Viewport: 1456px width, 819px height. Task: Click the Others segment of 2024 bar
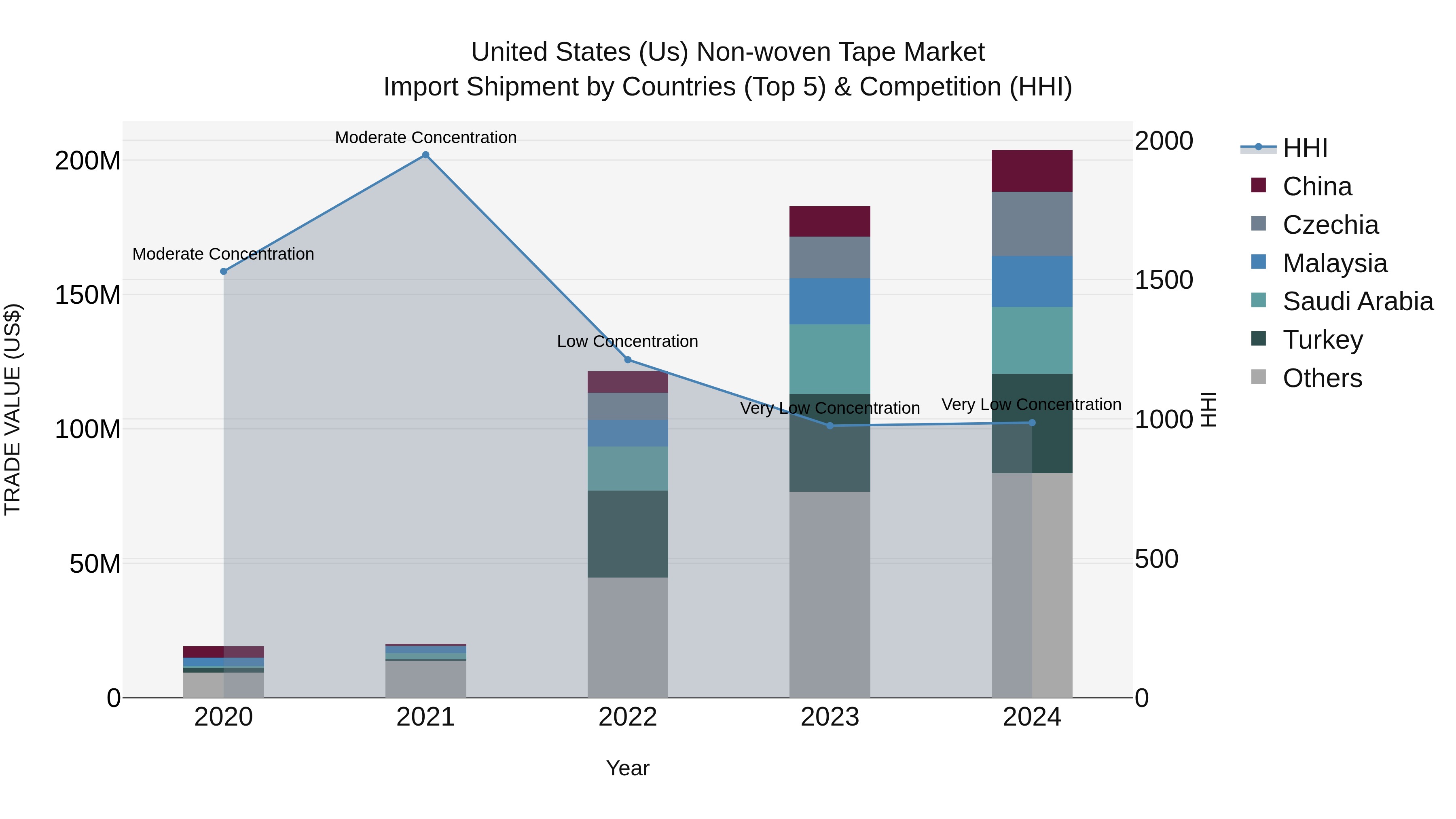(1032, 586)
